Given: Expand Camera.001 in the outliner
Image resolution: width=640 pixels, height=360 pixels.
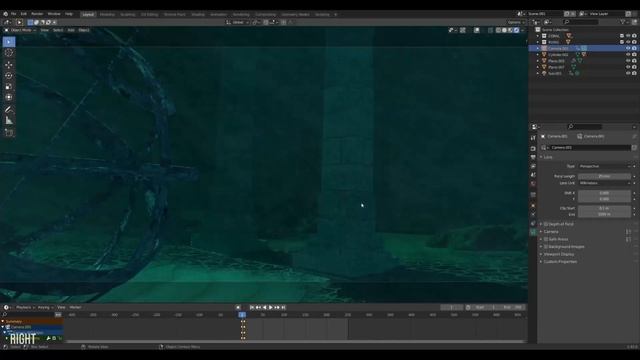Looking at the screenshot, I should point(538,48).
